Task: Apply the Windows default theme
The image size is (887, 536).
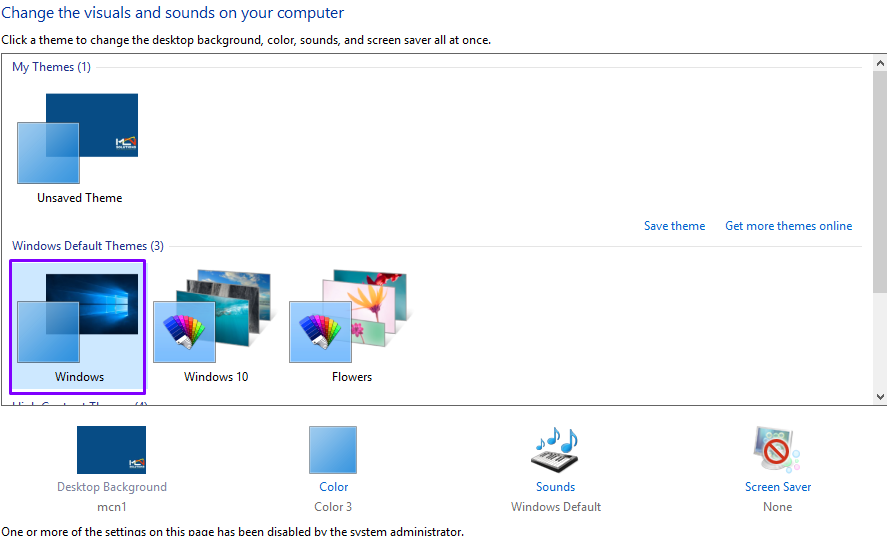Action: (x=77, y=327)
